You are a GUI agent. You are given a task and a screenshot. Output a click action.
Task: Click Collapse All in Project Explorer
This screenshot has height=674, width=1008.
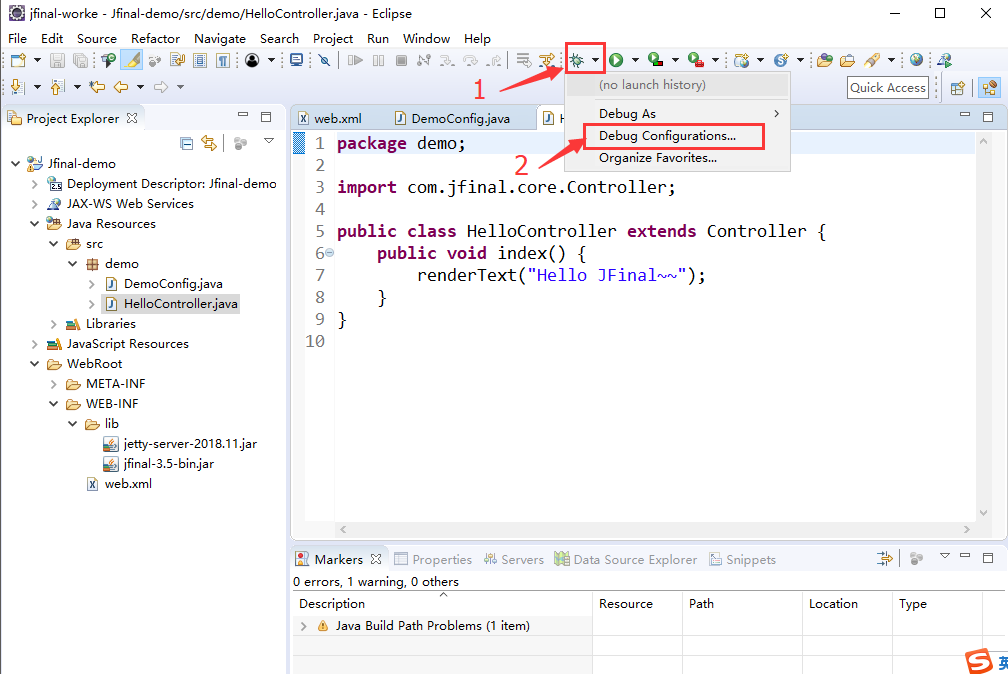point(186,143)
